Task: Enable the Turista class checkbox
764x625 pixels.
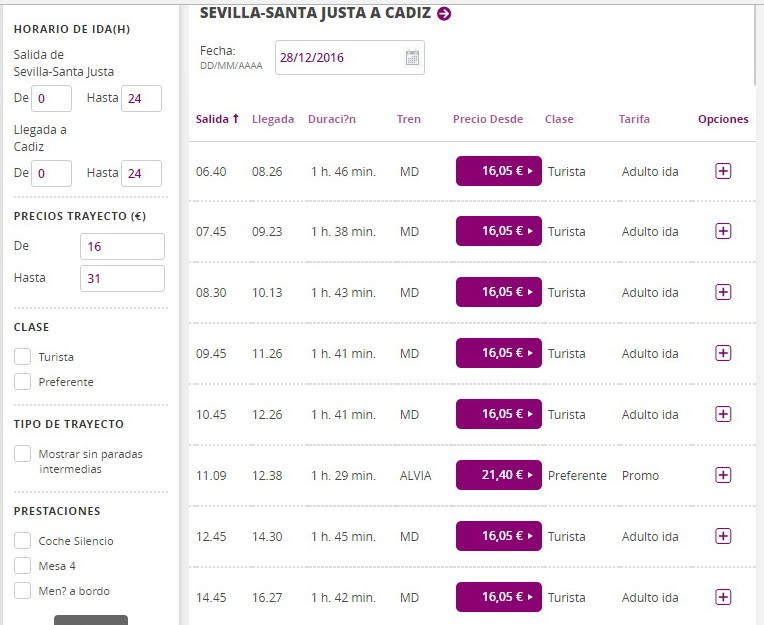Action: 23,356
